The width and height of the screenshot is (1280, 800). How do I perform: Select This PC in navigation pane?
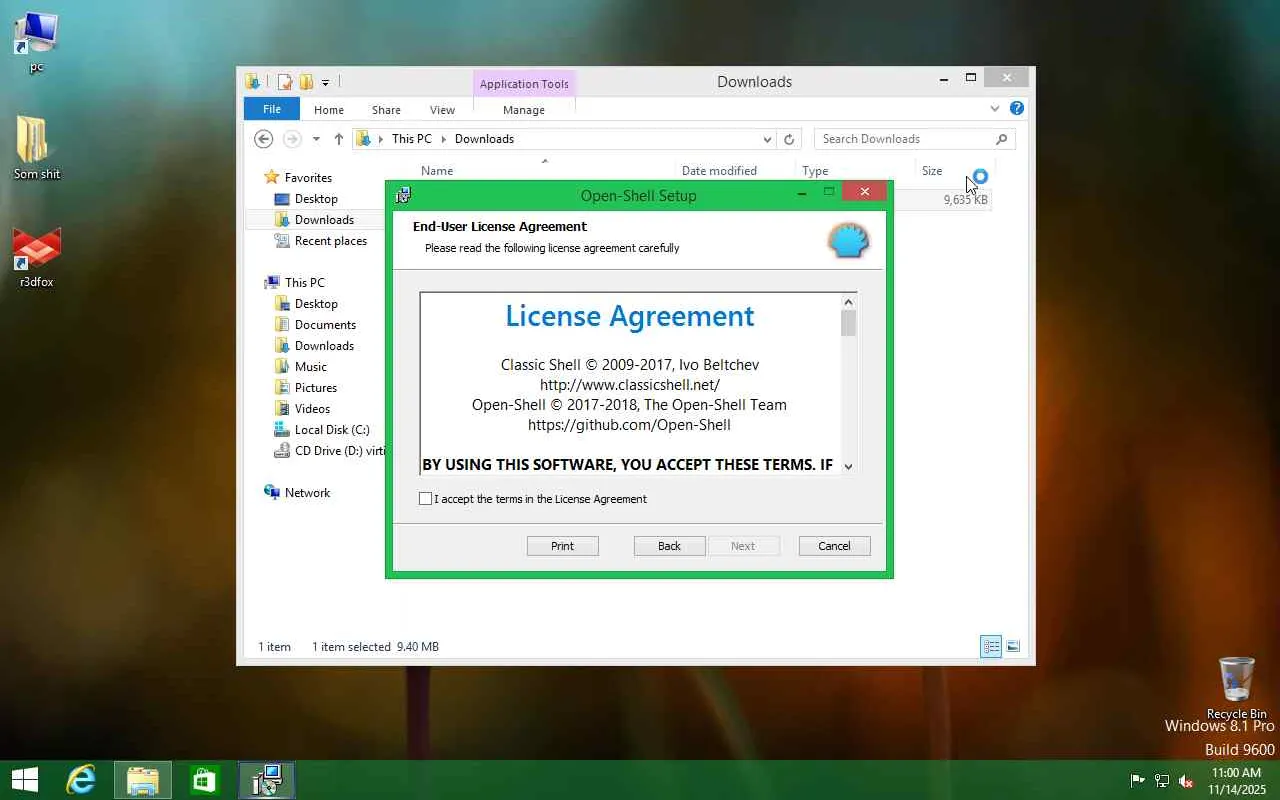tap(304, 283)
